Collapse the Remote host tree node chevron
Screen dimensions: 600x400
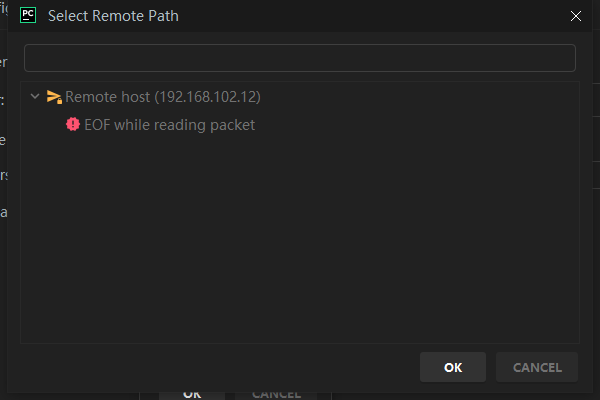(35, 97)
